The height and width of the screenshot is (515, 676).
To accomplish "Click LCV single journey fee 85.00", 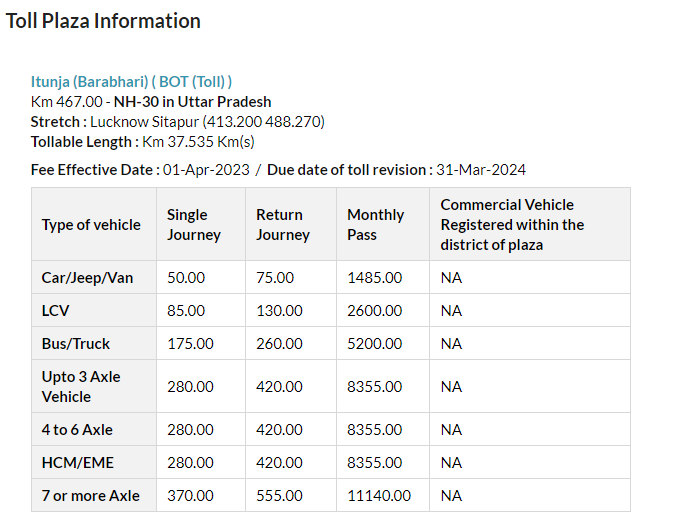I will point(186,311).
